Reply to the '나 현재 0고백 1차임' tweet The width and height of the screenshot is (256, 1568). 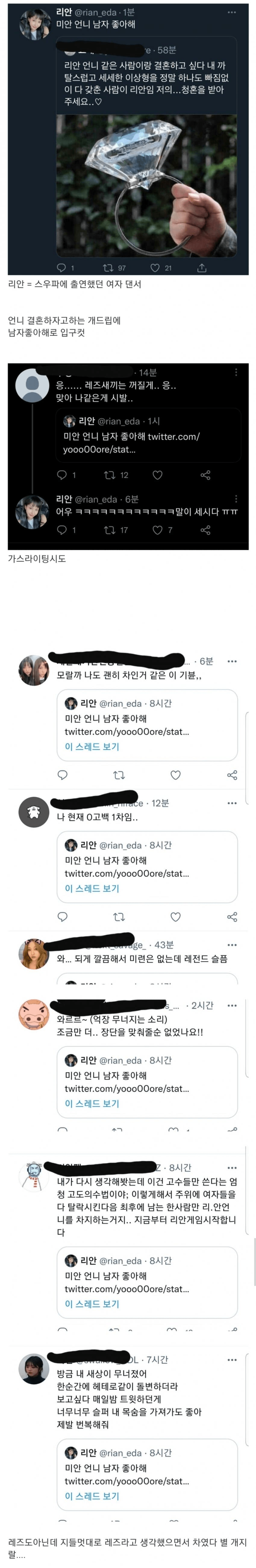(62, 917)
